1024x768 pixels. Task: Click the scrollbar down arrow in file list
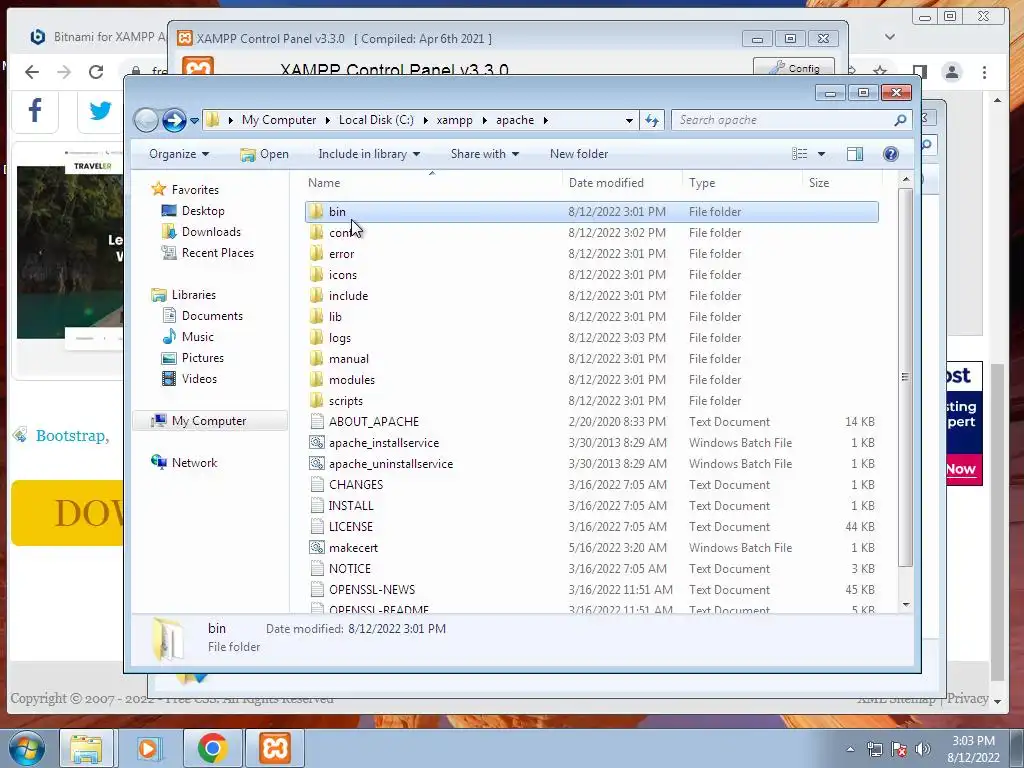[x=906, y=605]
